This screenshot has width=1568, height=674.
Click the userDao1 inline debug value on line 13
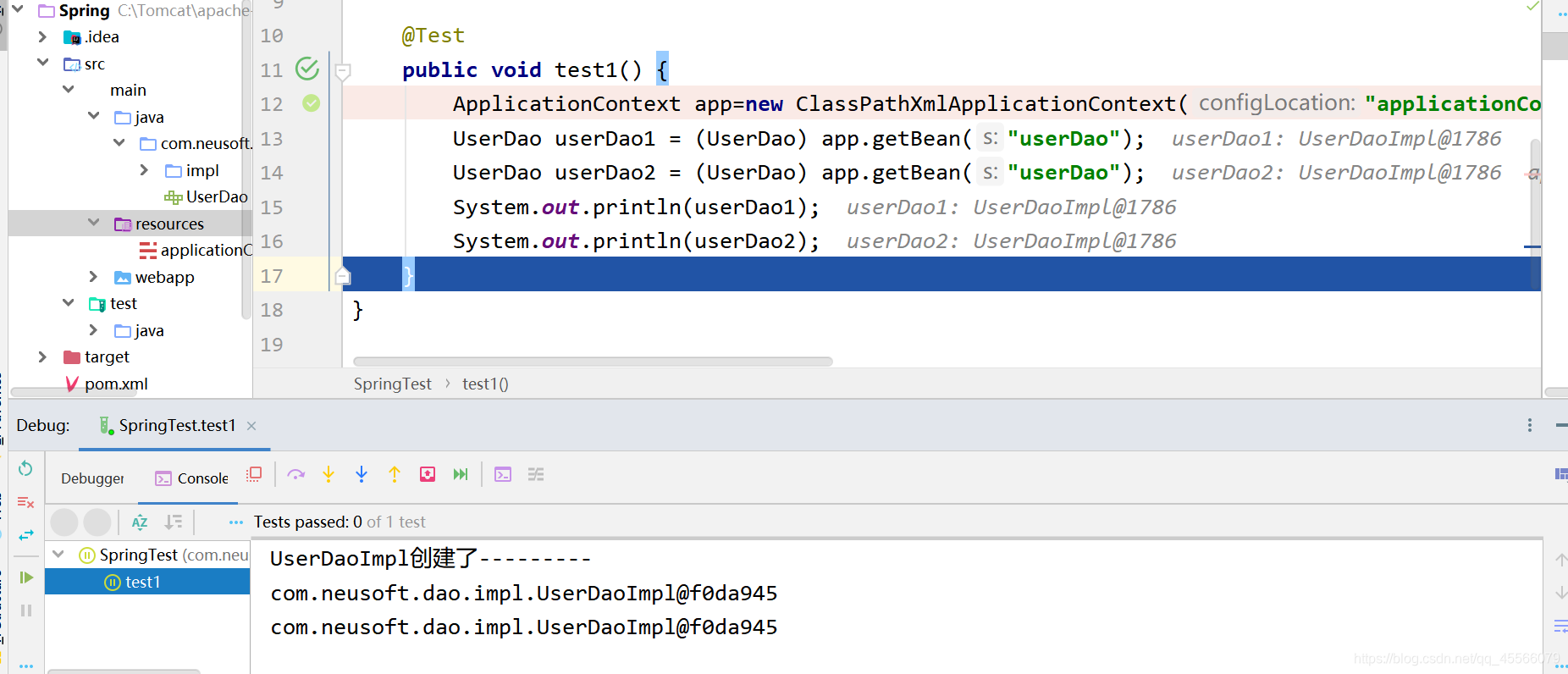(x=1336, y=138)
